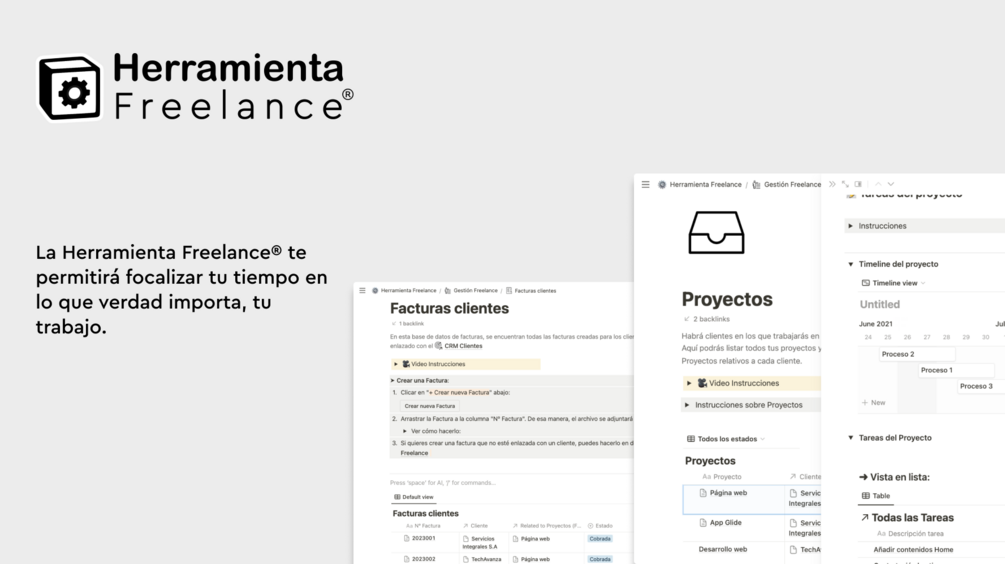Click the Página web page icon in Proyectos table

click(x=703, y=493)
